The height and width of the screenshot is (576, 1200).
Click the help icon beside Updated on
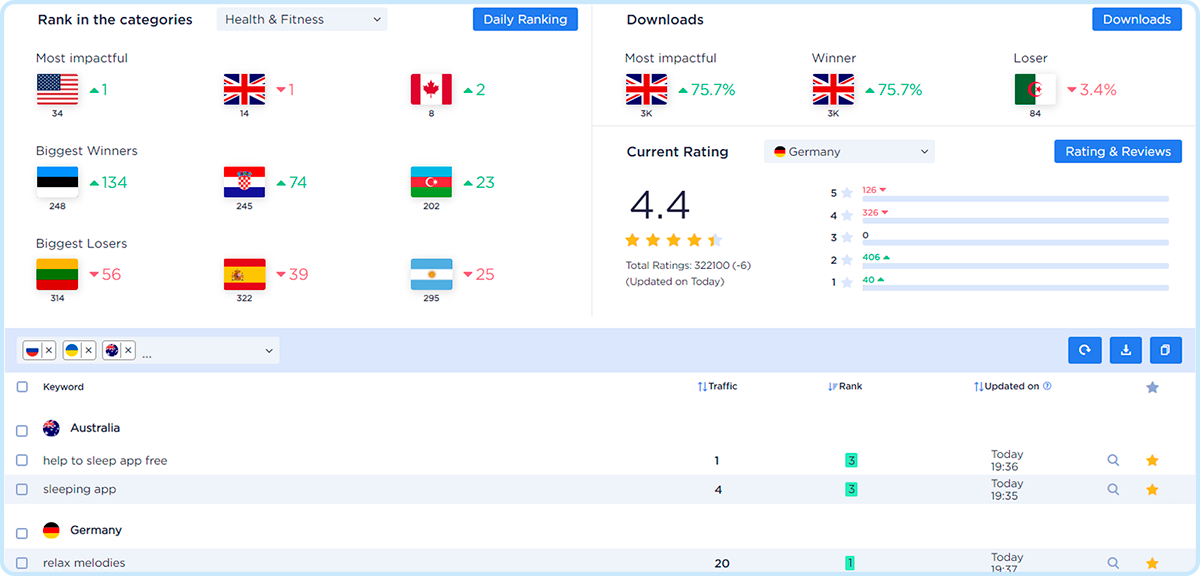click(x=1047, y=386)
